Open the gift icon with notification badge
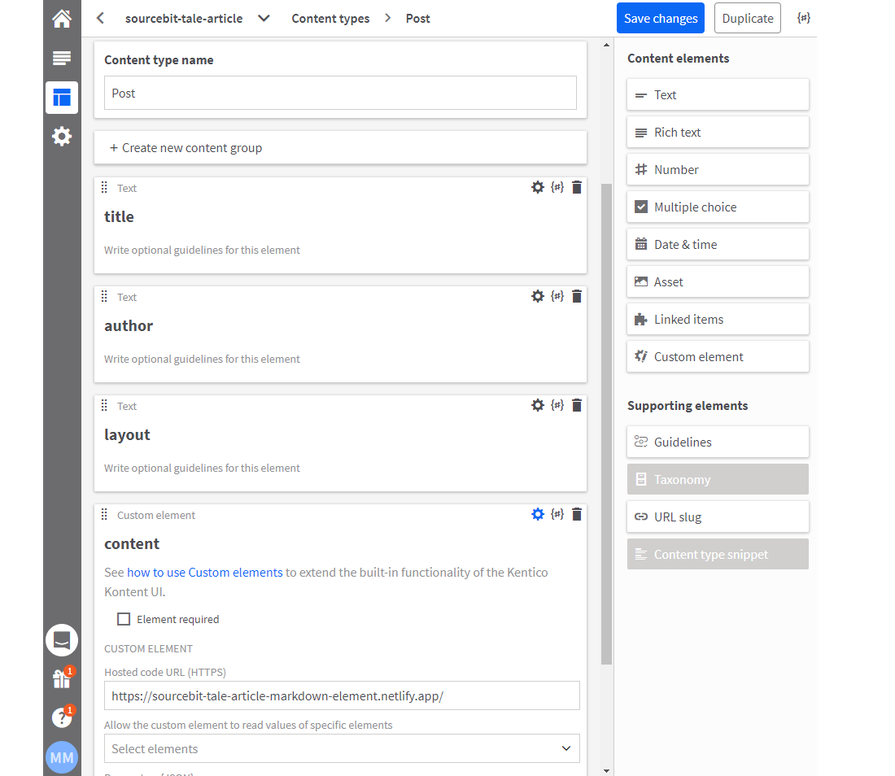The height and width of the screenshot is (776, 895). tap(62, 678)
